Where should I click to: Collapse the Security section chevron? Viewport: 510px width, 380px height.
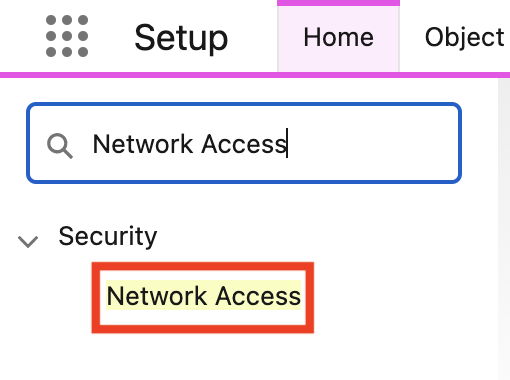click(28, 241)
